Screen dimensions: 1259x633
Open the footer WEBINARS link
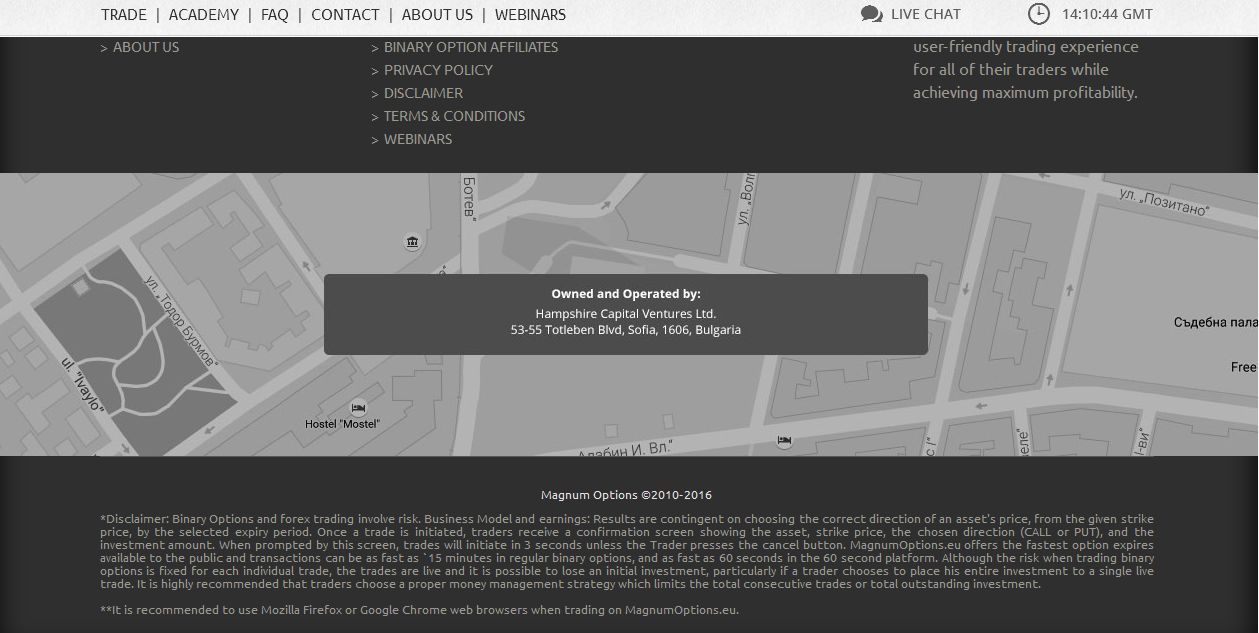418,139
